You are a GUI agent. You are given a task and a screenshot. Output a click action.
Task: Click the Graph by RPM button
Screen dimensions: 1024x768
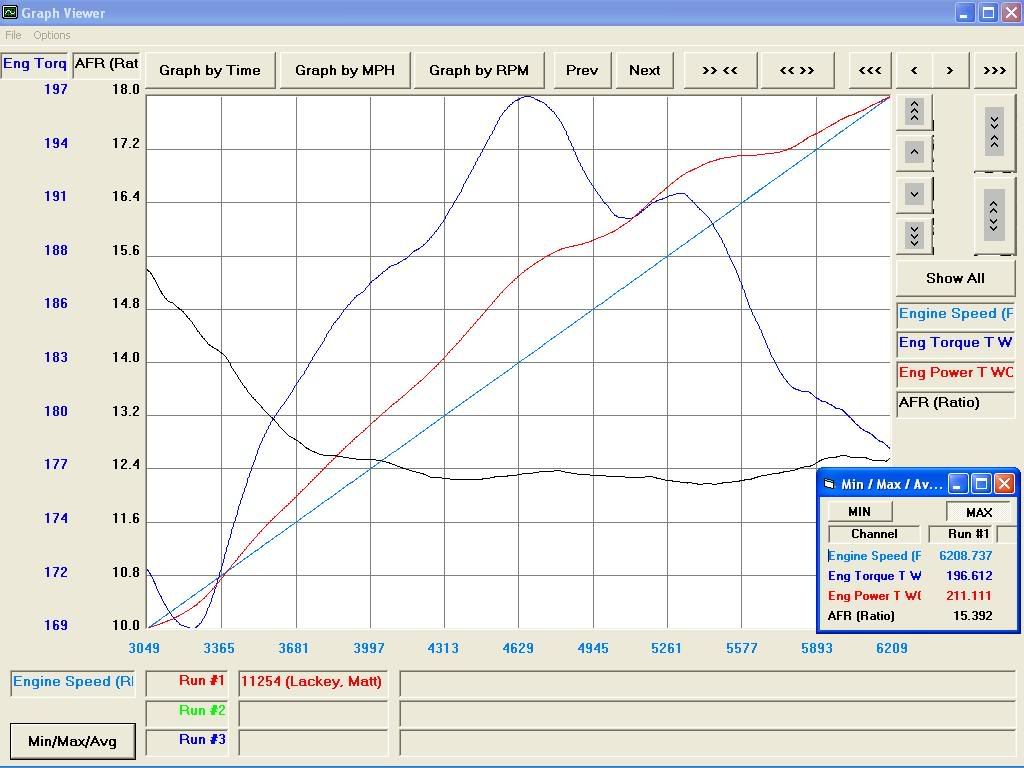(478, 70)
